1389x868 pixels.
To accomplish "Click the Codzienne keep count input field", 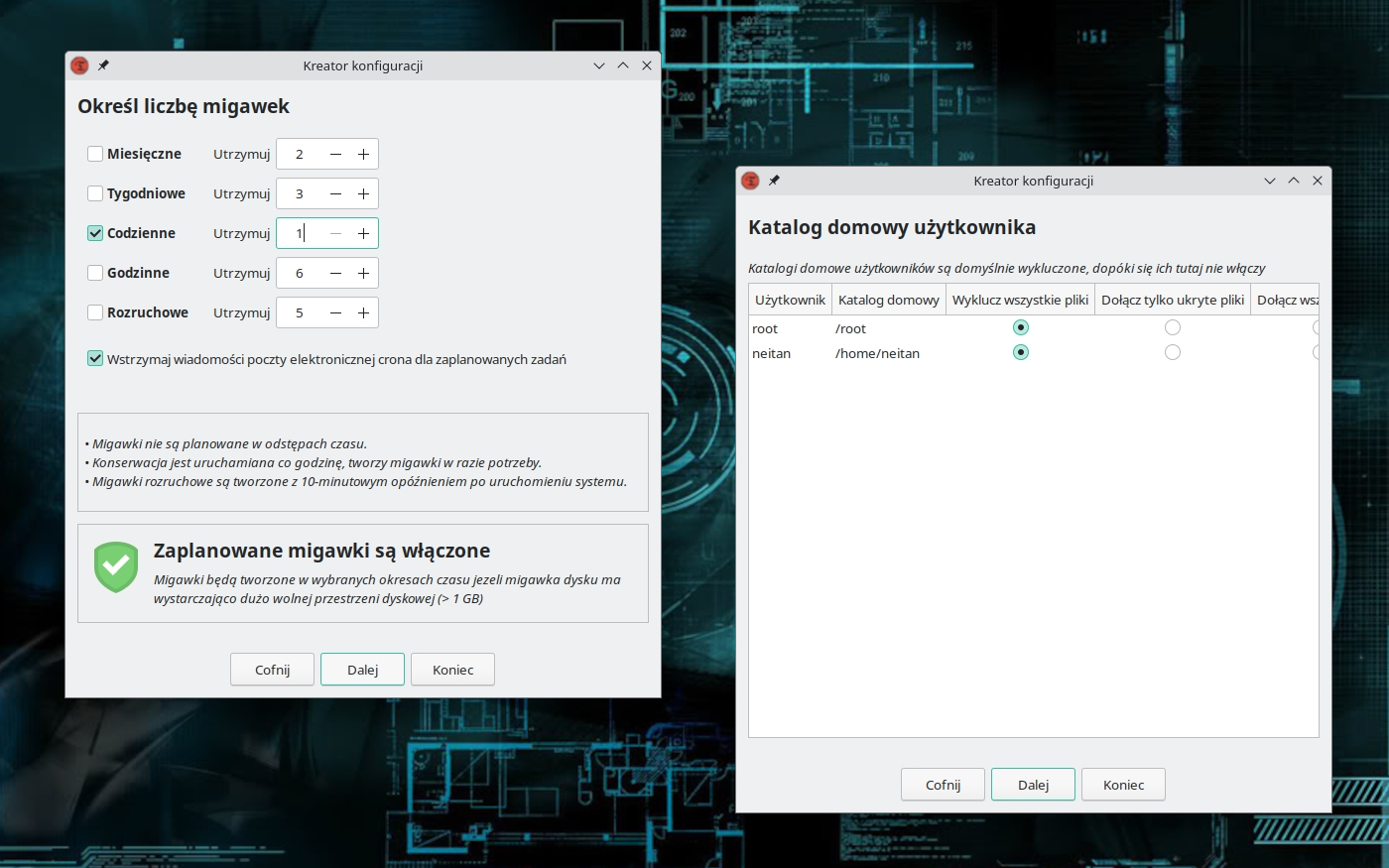I will [x=300, y=234].
